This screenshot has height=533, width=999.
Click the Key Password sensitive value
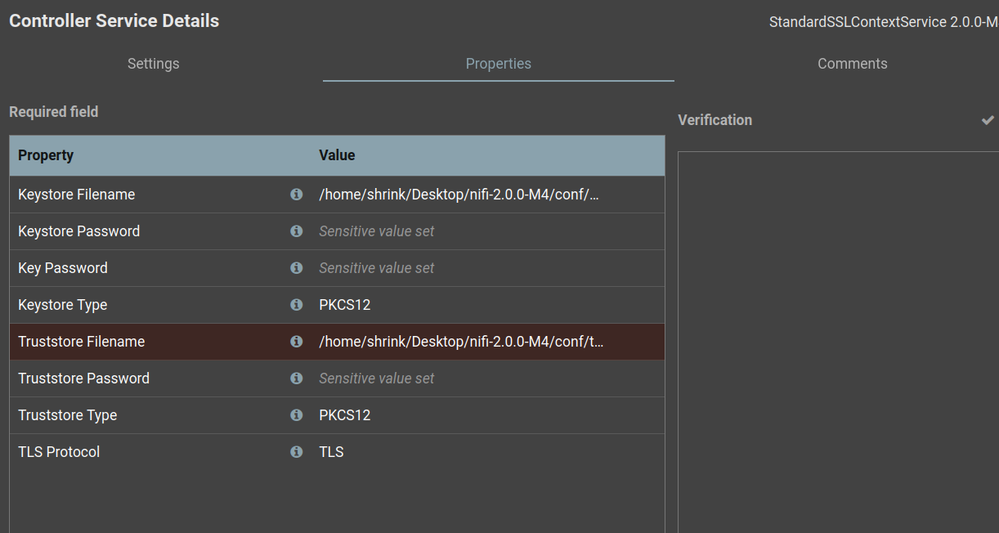tap(377, 268)
